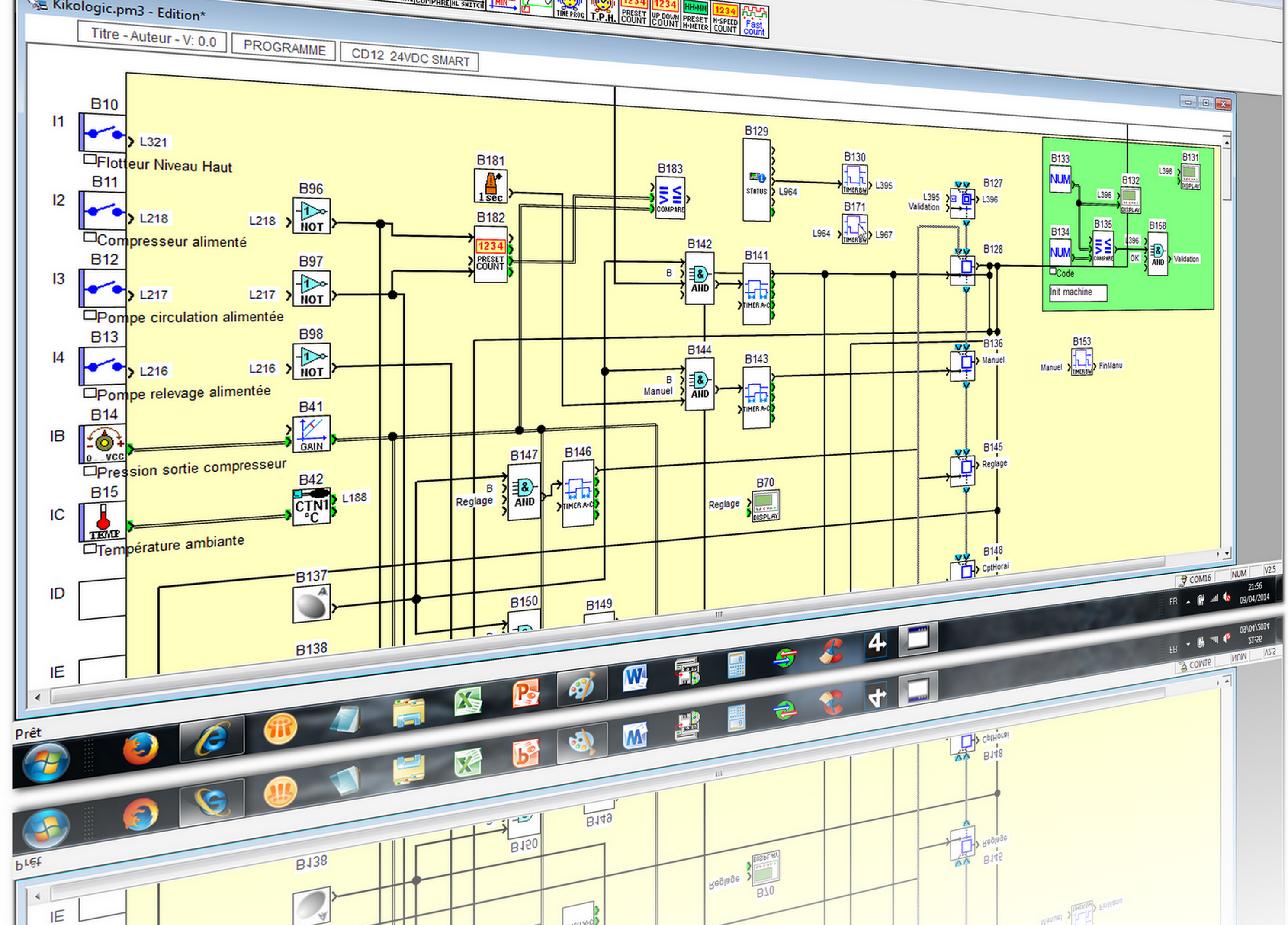Select the B70 DISPLAY block
This screenshot has height=925, width=1288.
[765, 506]
